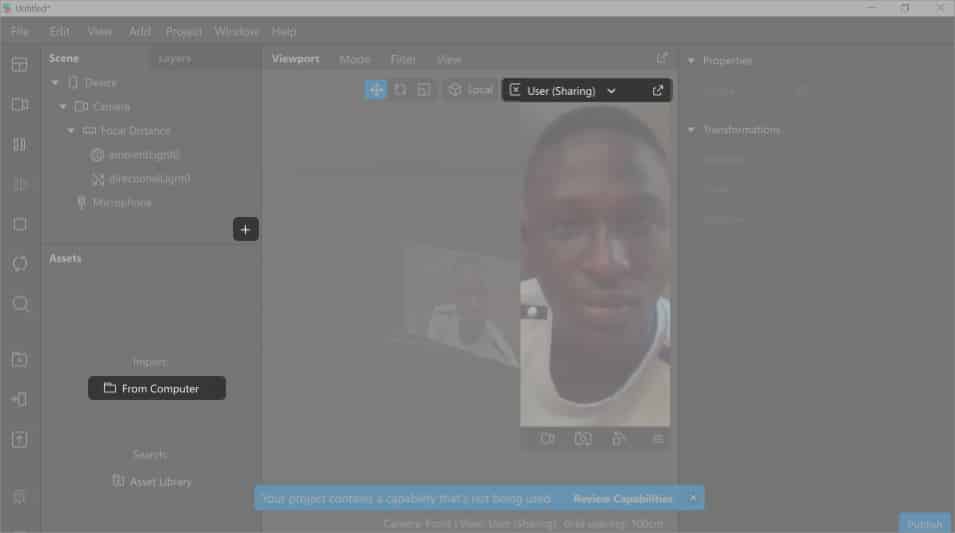Pop out the simulator preview window
Image resolution: width=955 pixels, height=533 pixels.
click(x=658, y=90)
